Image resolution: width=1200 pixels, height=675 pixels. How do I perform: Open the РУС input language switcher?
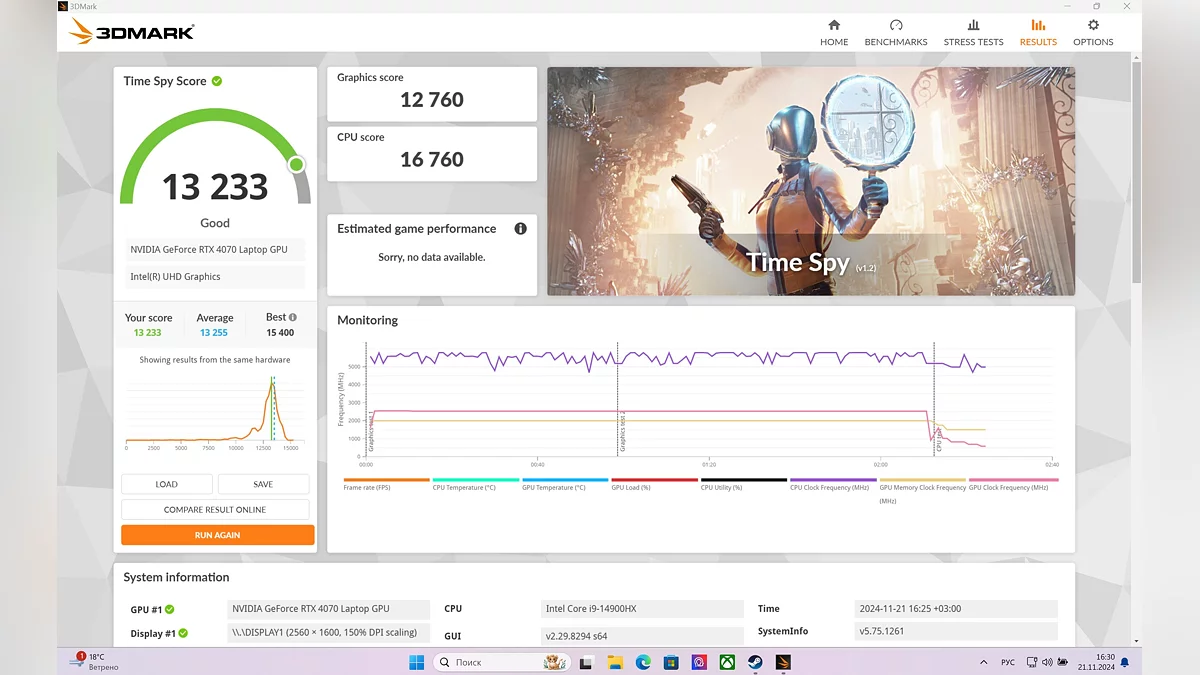1008,662
